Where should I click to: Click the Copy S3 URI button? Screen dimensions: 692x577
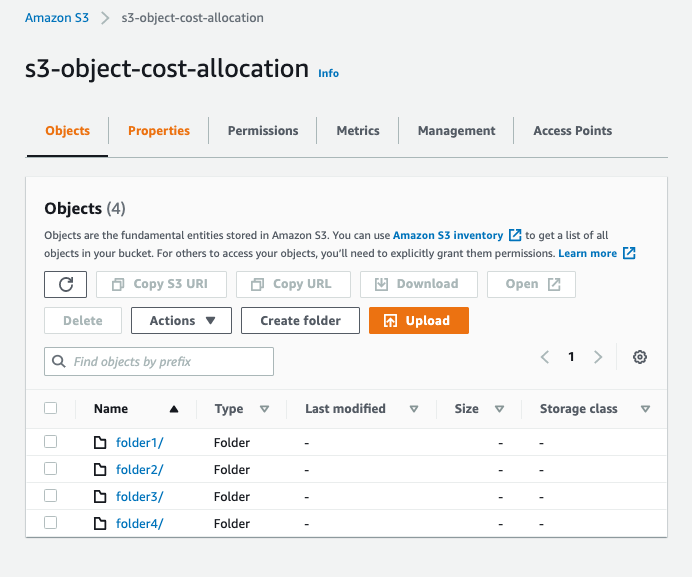tap(162, 284)
